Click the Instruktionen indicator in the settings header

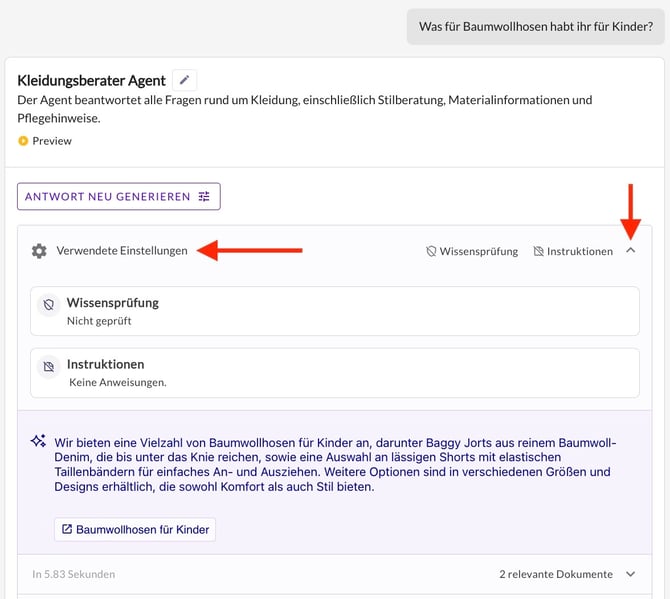tap(573, 251)
